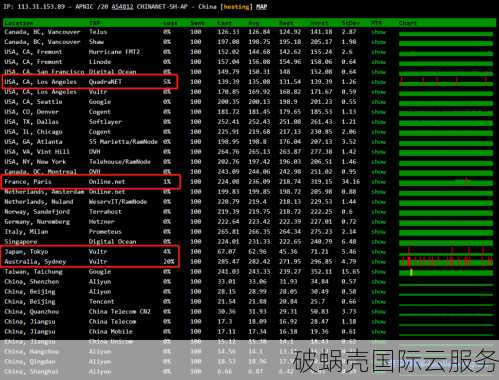Click the latency chart for Sydney Vultr row
Viewport: 499px width, 380px height.
pos(446,262)
